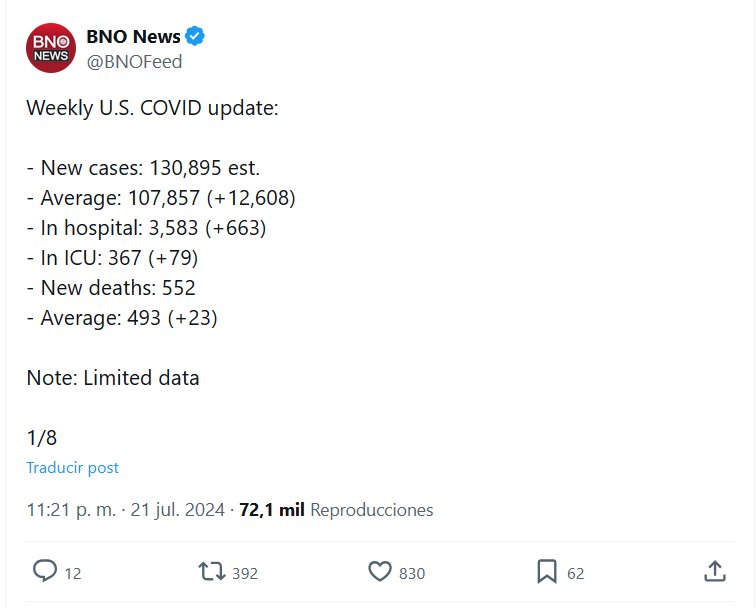
Task: Click the Traducir post link
Action: tap(72, 467)
